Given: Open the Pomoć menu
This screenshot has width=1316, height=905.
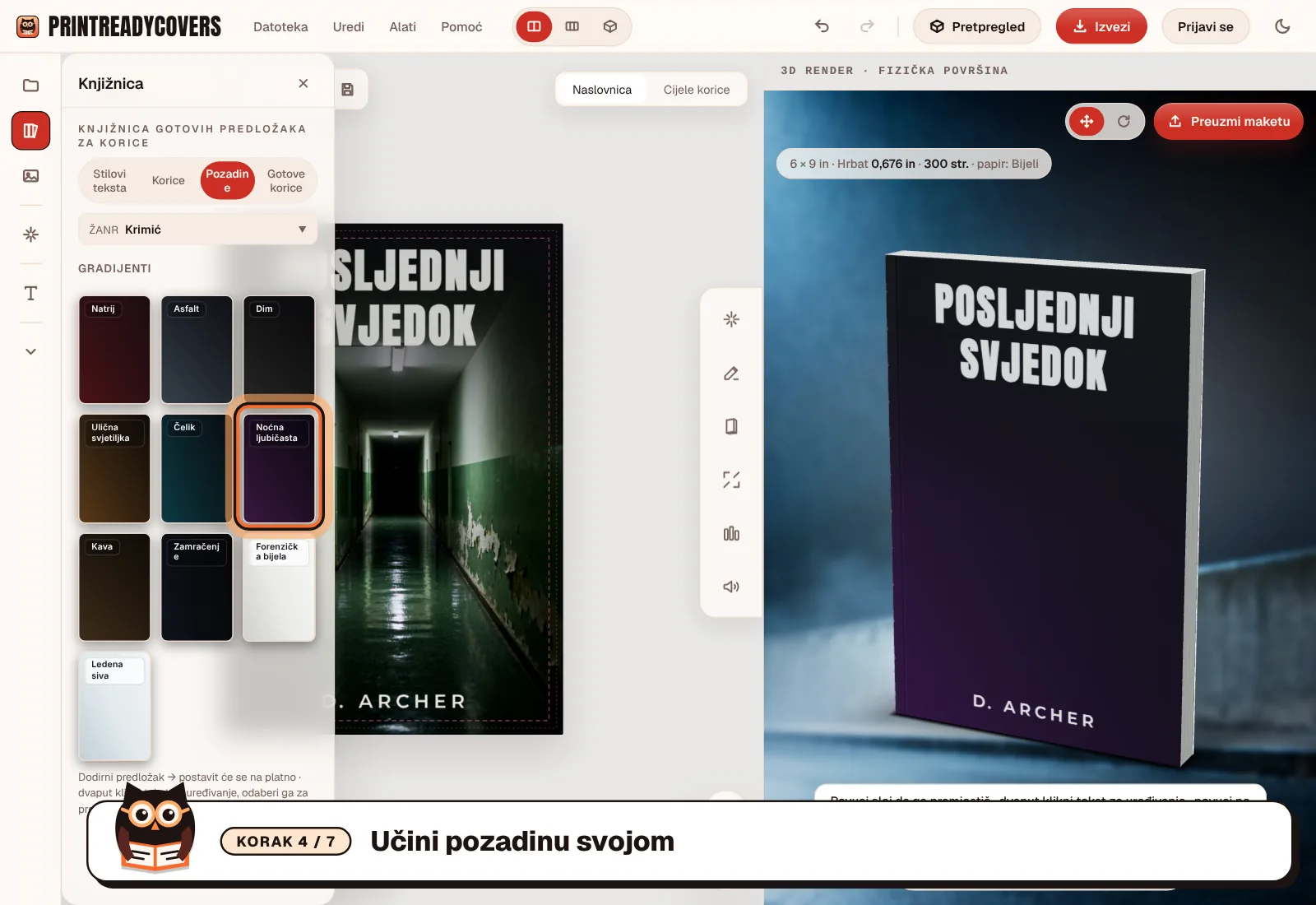Looking at the screenshot, I should pyautogui.click(x=461, y=27).
